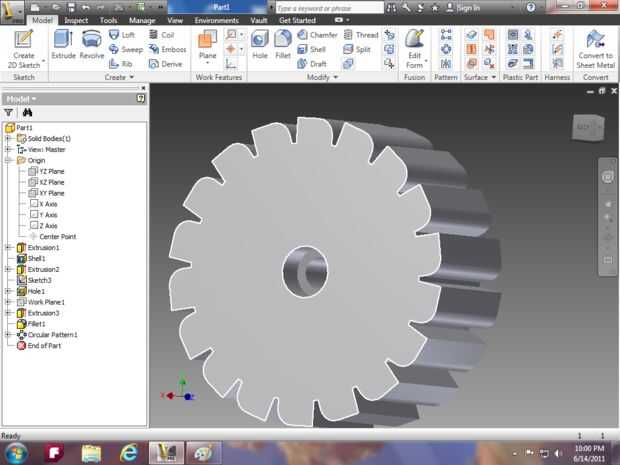Expand the Hole1 feature node
The width and height of the screenshot is (620, 465).
point(8,291)
